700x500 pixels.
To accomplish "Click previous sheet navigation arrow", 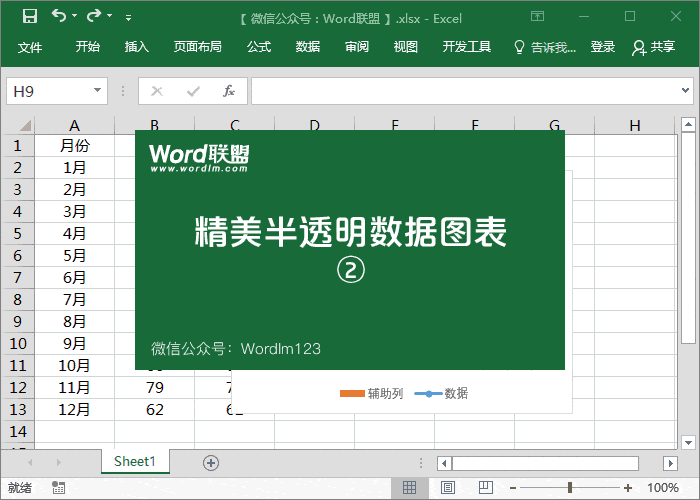I will [x=30, y=462].
